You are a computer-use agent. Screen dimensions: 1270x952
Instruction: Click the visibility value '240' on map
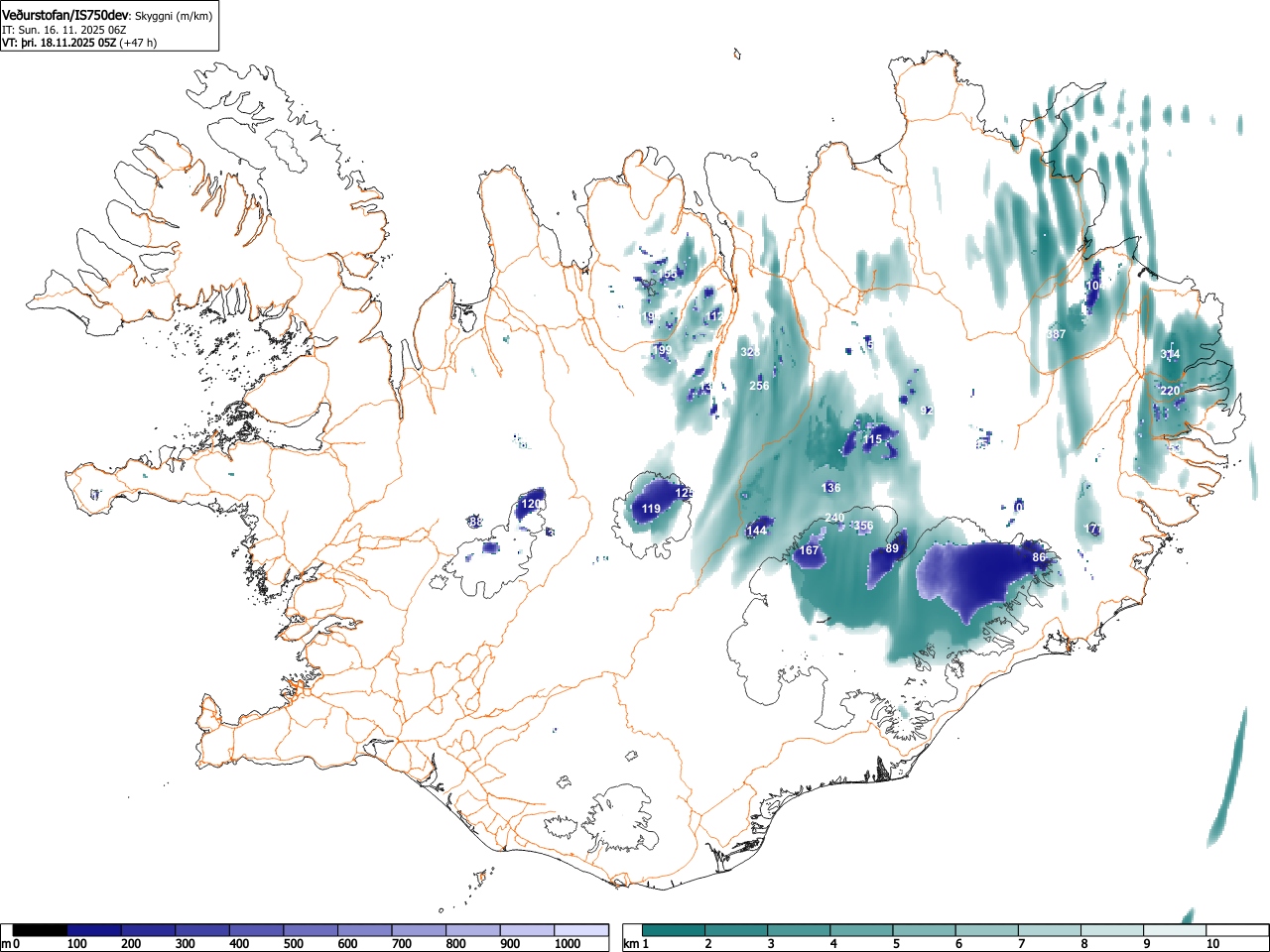tap(835, 518)
